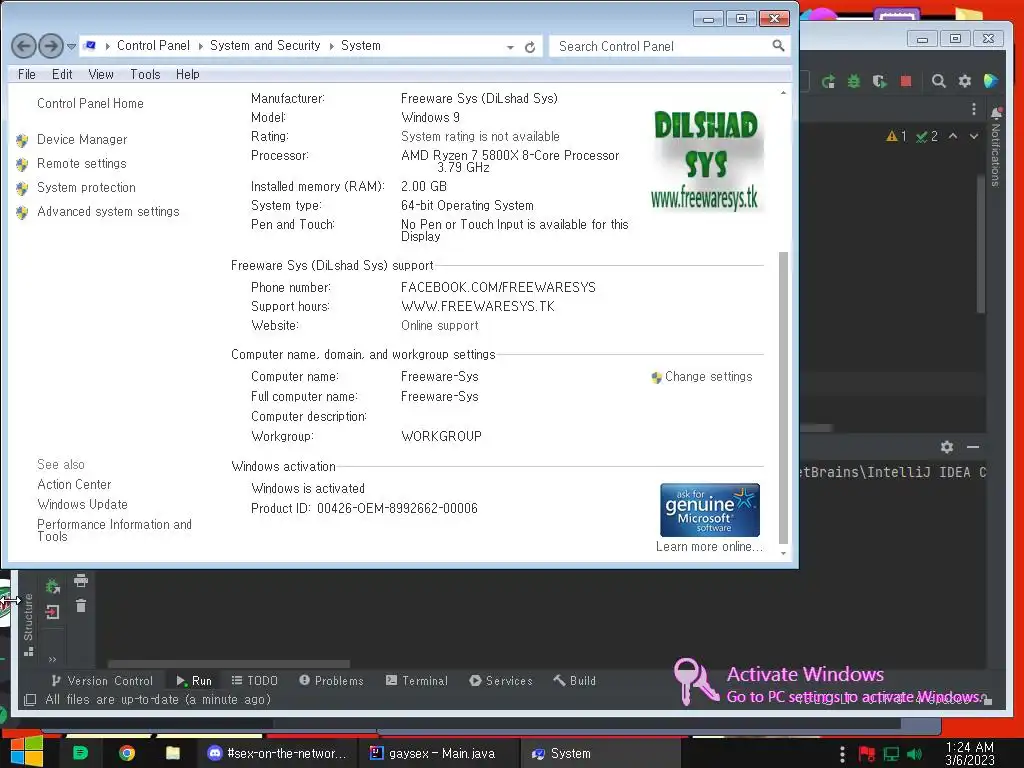Open the editor tabs three-dots menu in IntelliJ

coord(974,109)
